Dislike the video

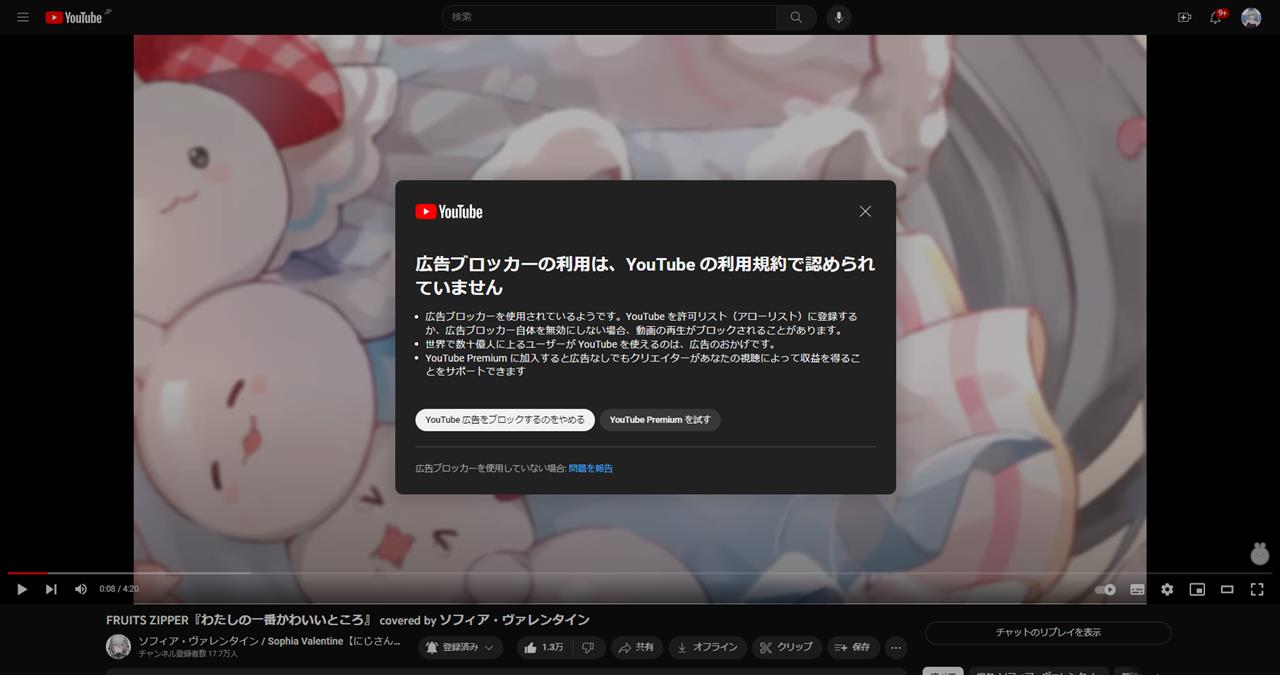pyautogui.click(x=588, y=647)
